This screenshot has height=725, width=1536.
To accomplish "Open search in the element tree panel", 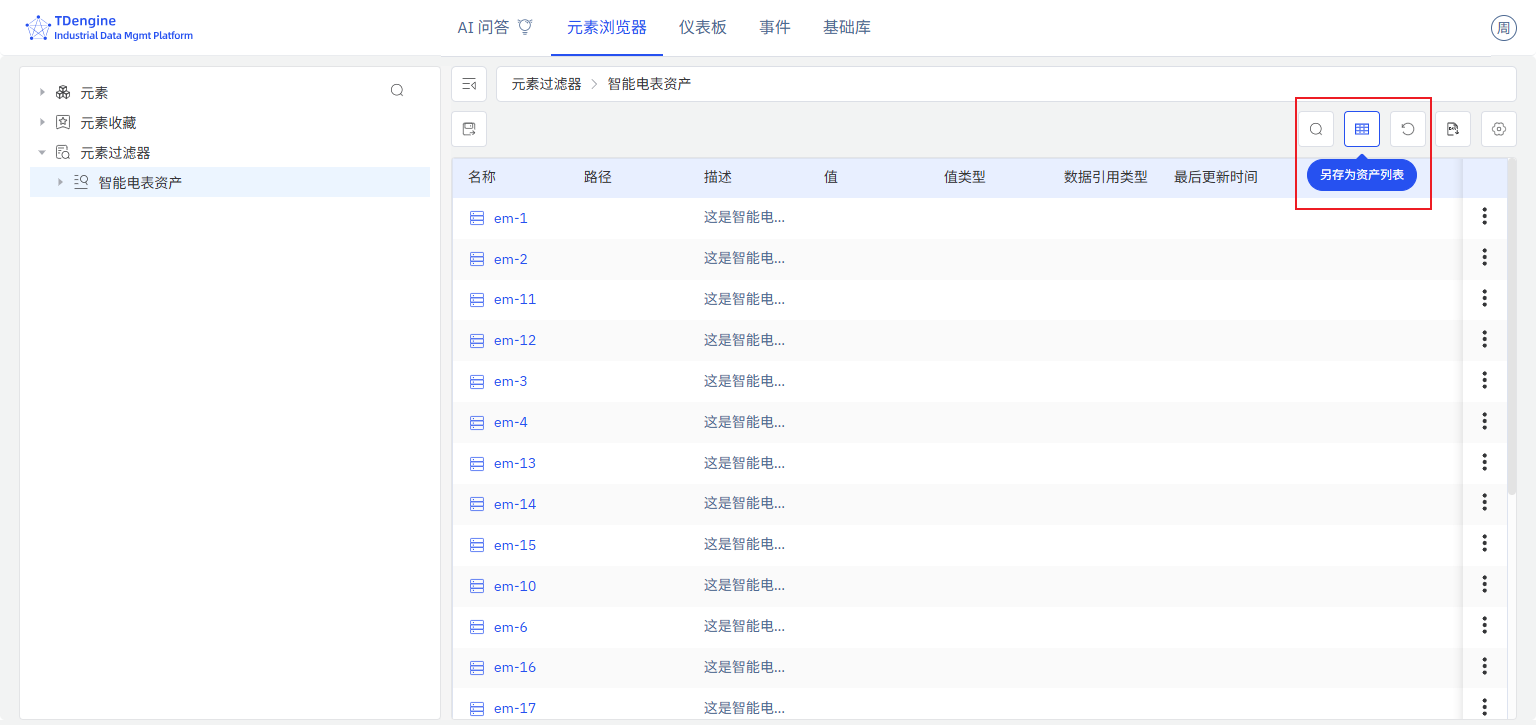I will tap(397, 90).
